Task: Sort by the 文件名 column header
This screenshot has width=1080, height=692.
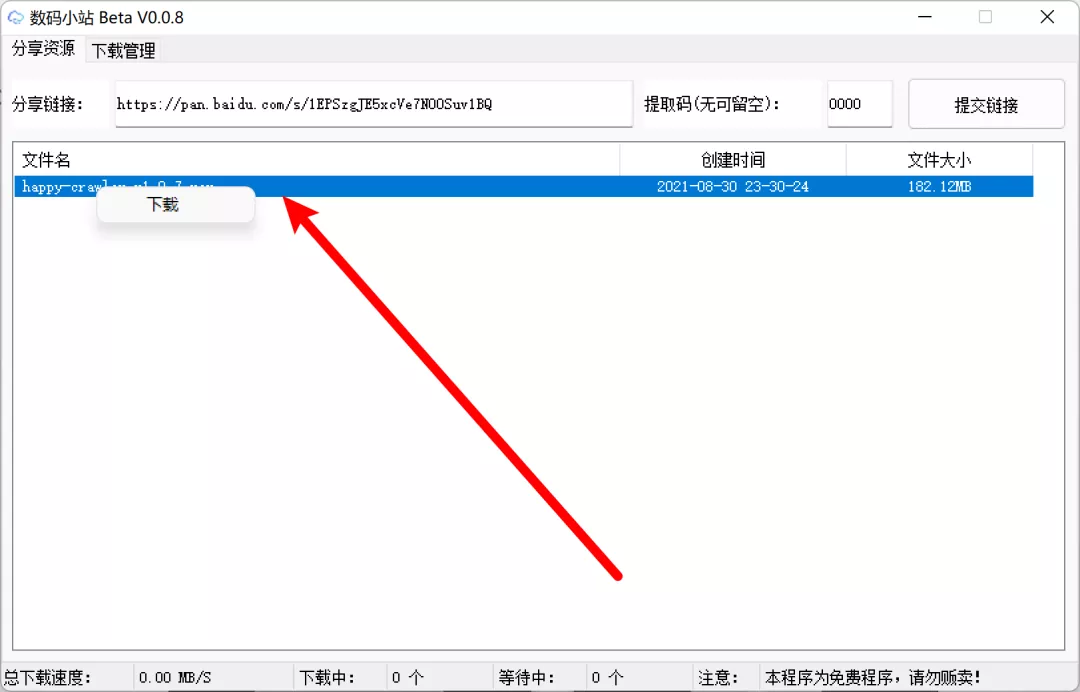Action: click(x=317, y=160)
